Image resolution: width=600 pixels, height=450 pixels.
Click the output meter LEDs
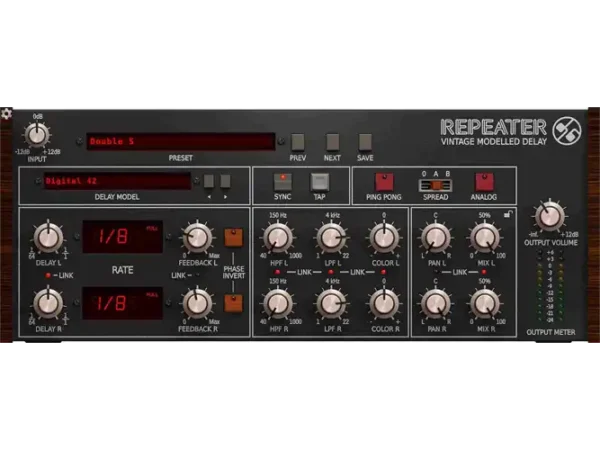pyautogui.click(x=550, y=286)
